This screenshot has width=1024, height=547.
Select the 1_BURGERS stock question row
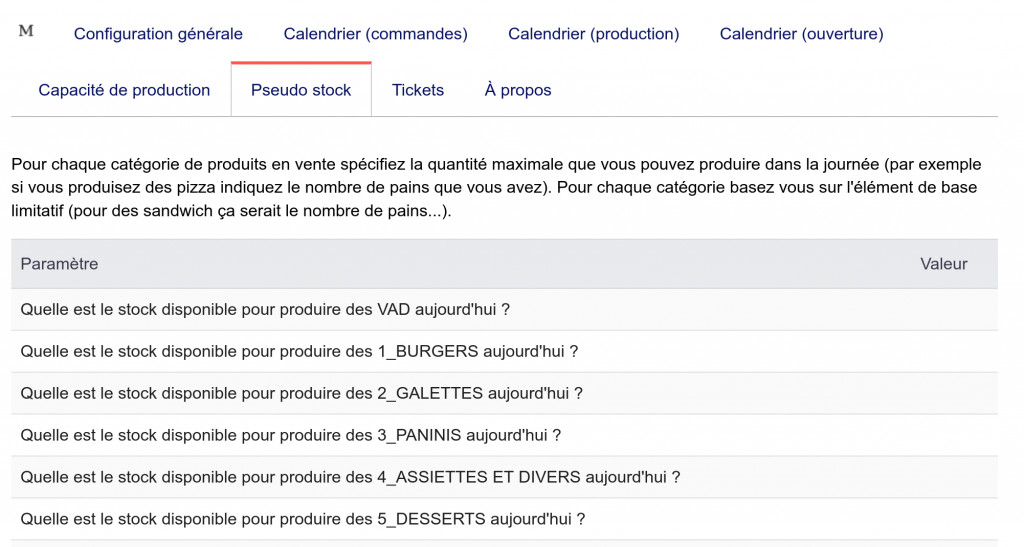[x=300, y=352]
